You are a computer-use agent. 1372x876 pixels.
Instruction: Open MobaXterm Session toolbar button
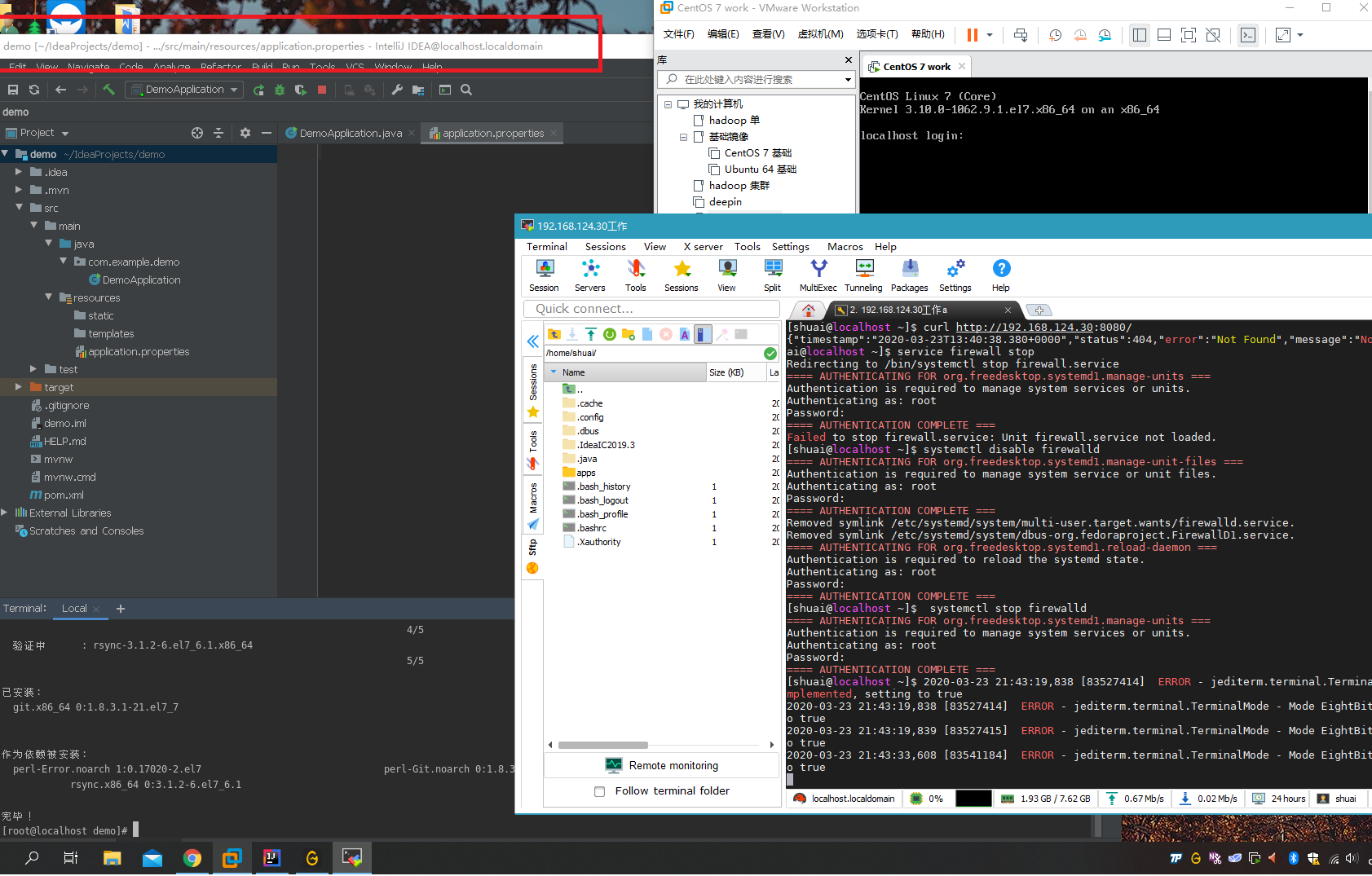coord(544,275)
